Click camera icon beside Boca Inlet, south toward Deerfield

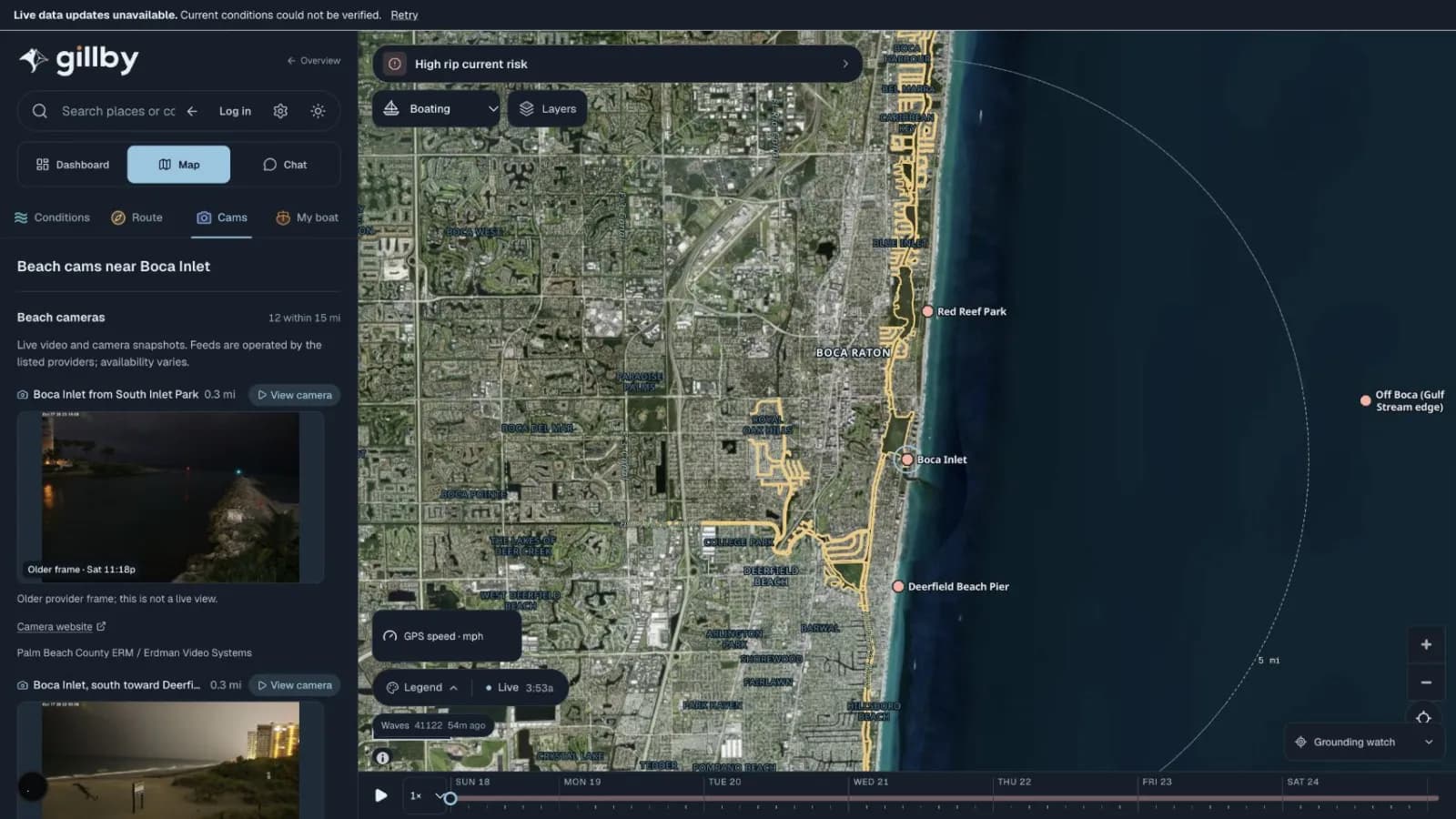click(x=23, y=685)
